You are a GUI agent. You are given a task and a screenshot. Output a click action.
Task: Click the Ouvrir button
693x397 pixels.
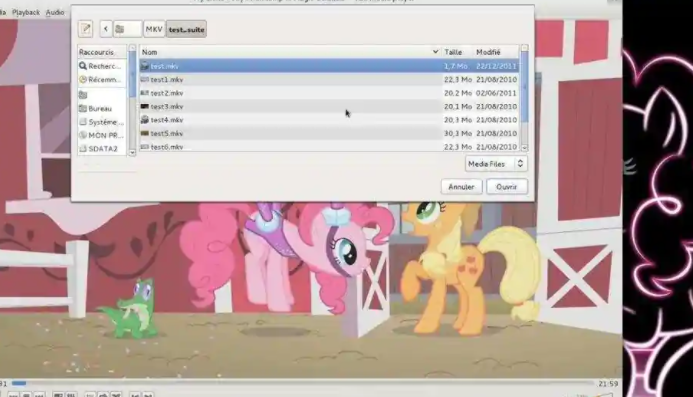(506, 187)
